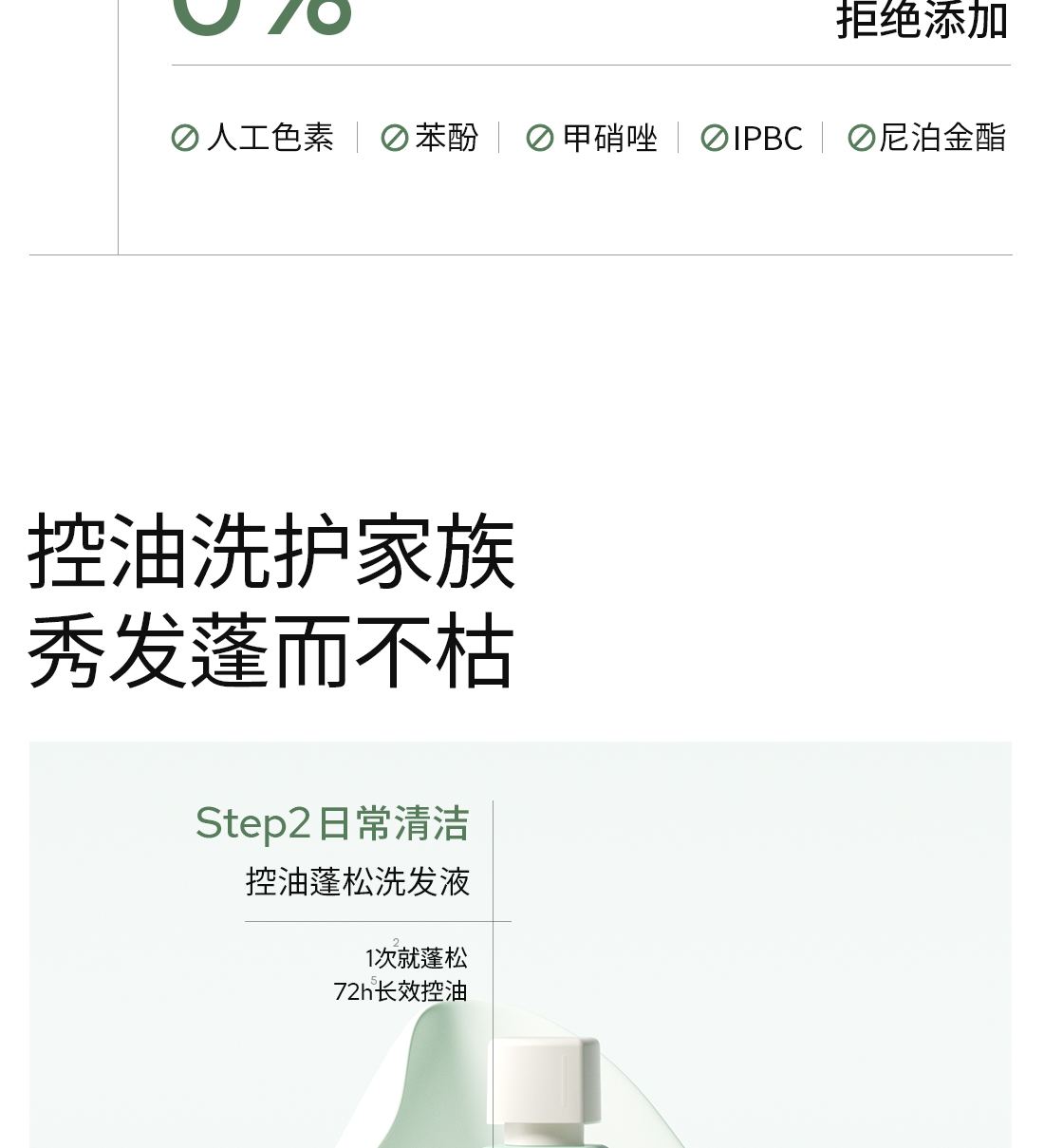1044x1148 pixels.
Task: Click the prohibition icon beside 人工色素
Action: [x=185, y=139]
